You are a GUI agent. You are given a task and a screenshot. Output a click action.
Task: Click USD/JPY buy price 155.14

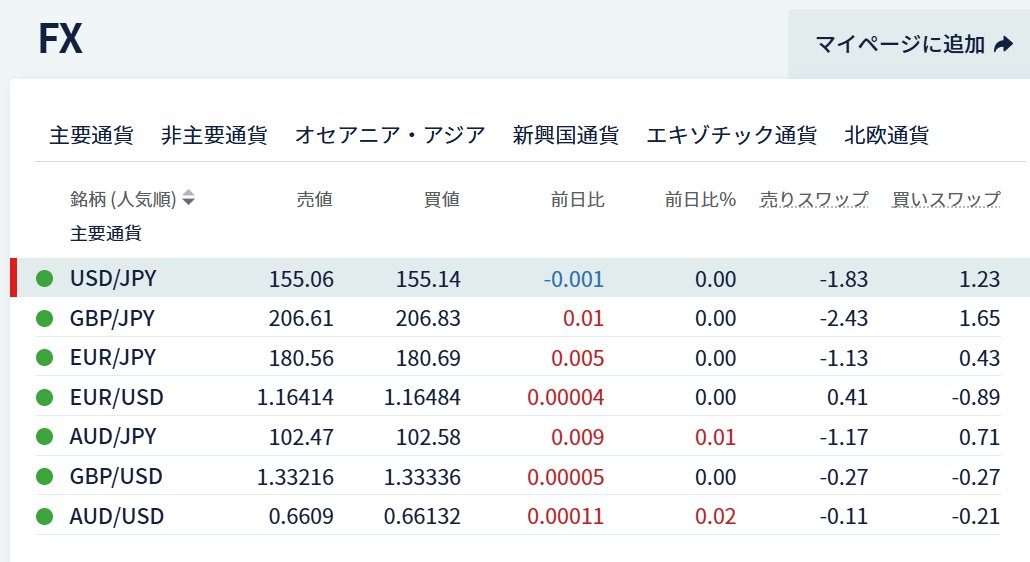(x=428, y=279)
